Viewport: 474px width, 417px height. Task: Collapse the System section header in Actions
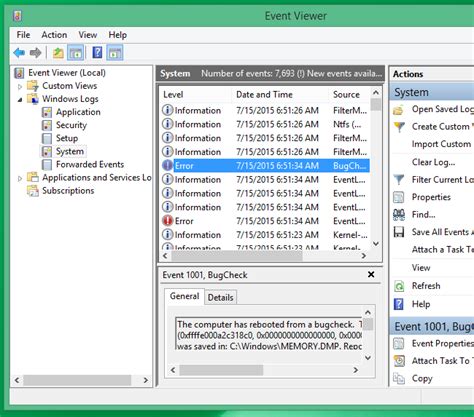[432, 92]
